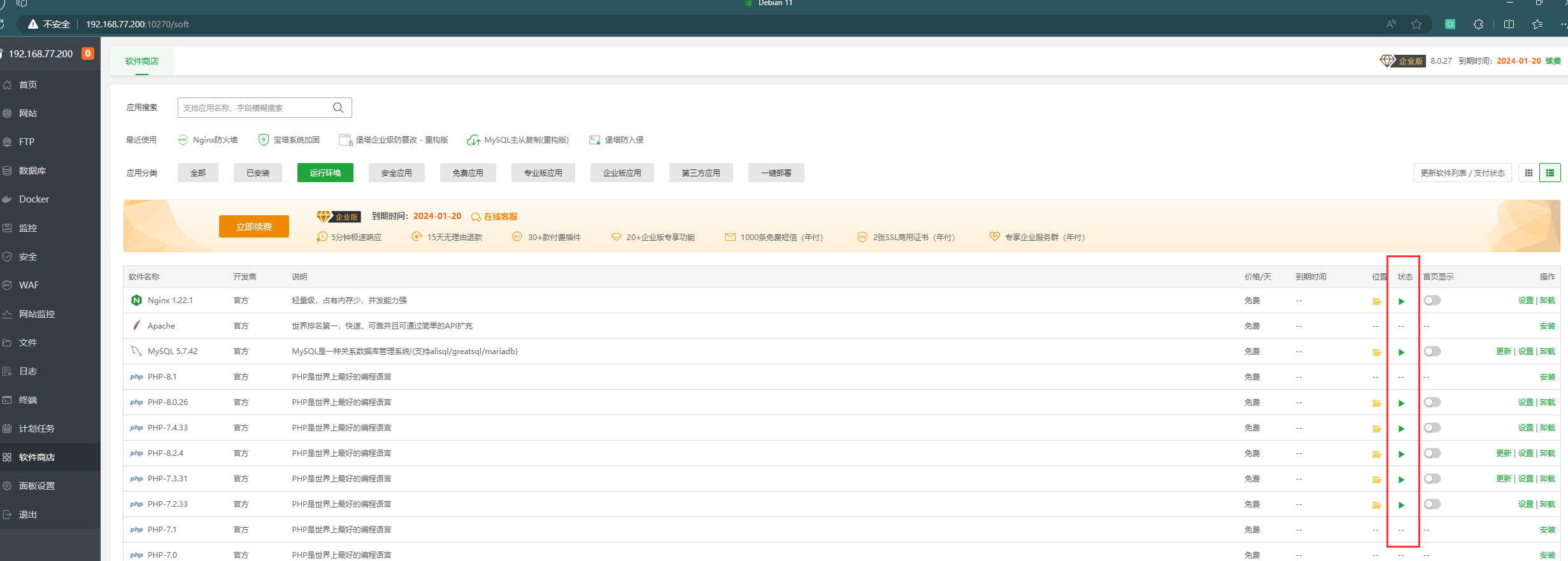The width and height of the screenshot is (1568, 561).
Task: Toggle PHP-7.4.33 homepage display switch
Action: [x=1432, y=428]
